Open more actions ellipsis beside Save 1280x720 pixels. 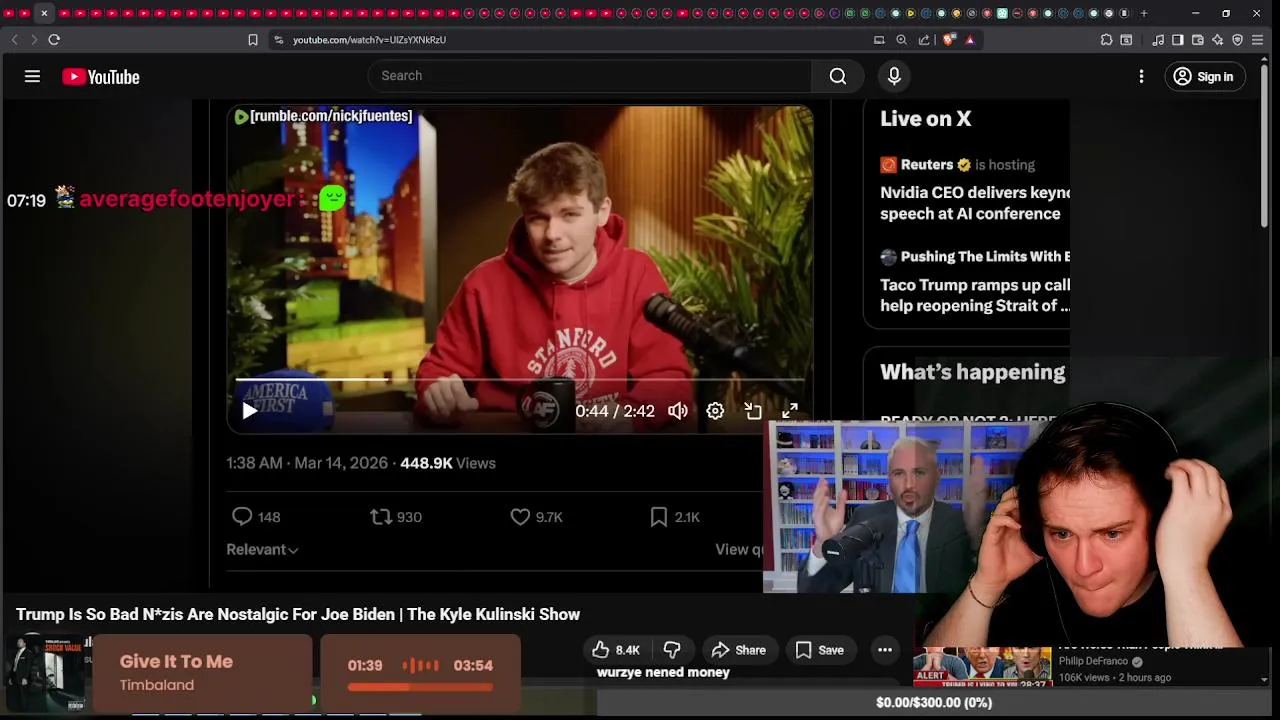(x=885, y=650)
